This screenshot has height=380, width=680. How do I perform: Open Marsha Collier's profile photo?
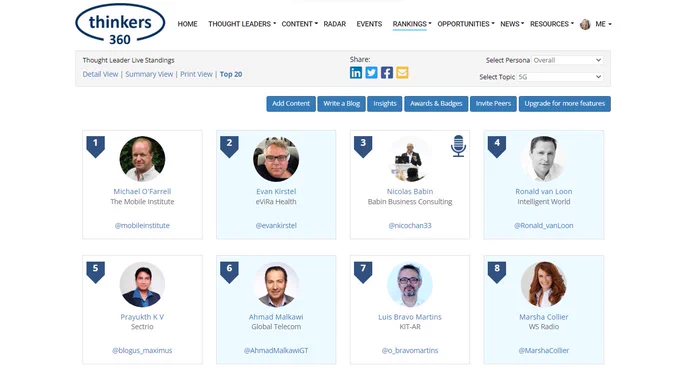[544, 284]
